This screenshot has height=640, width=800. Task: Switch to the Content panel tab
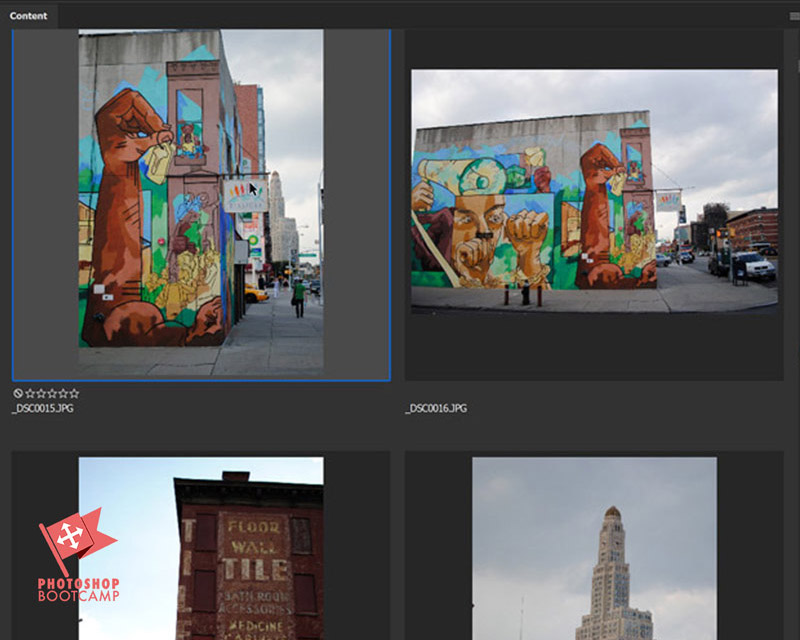pos(29,16)
